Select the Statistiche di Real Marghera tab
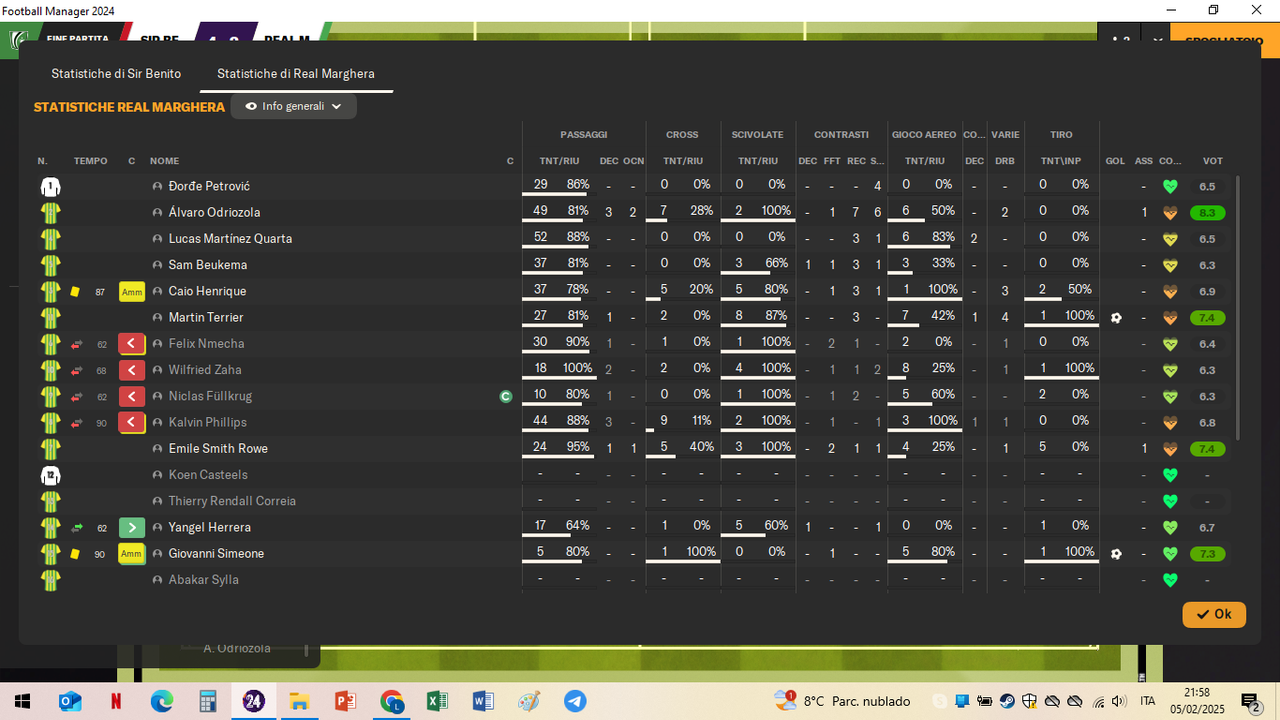1280x720 pixels. [x=296, y=74]
